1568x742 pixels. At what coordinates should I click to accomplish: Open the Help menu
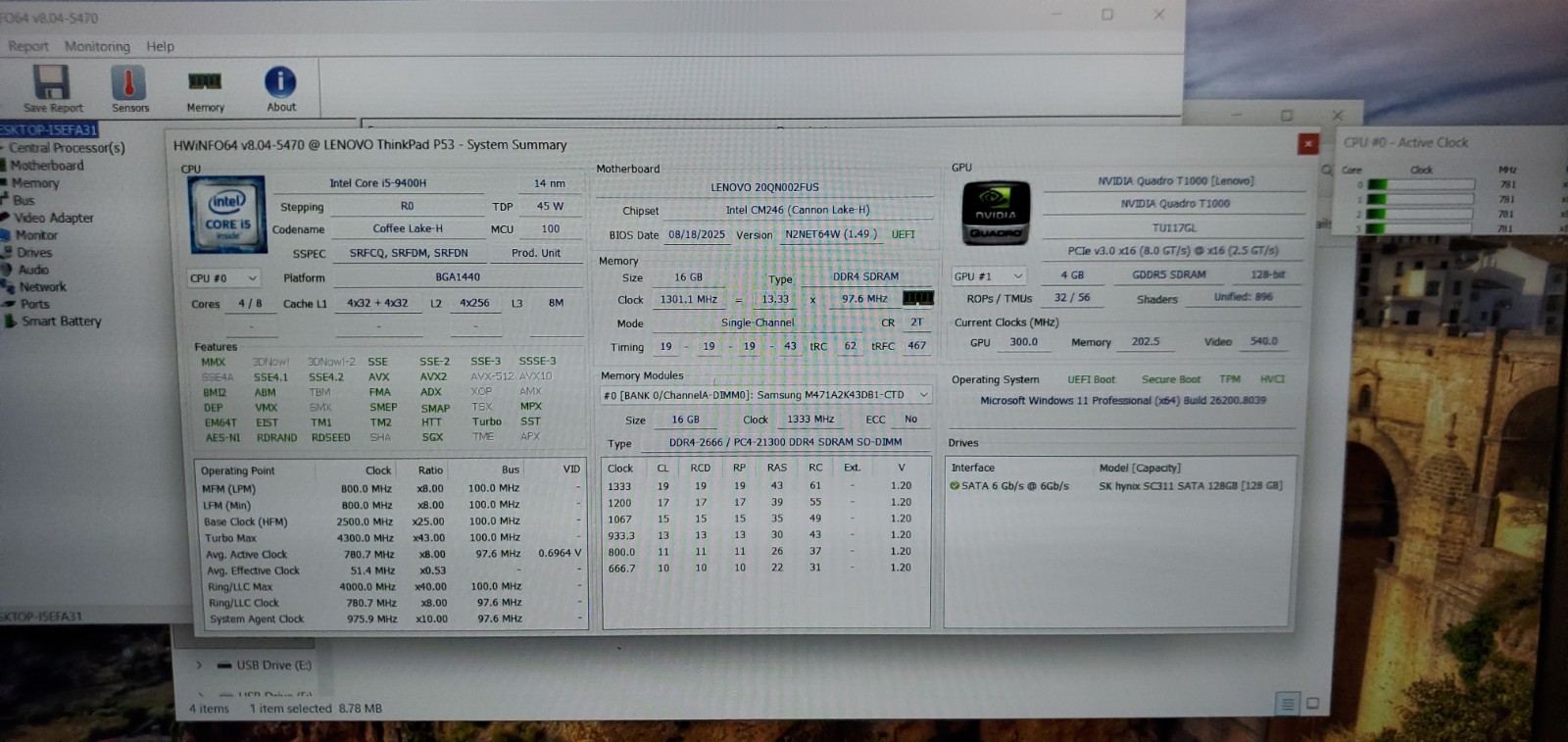tap(160, 46)
